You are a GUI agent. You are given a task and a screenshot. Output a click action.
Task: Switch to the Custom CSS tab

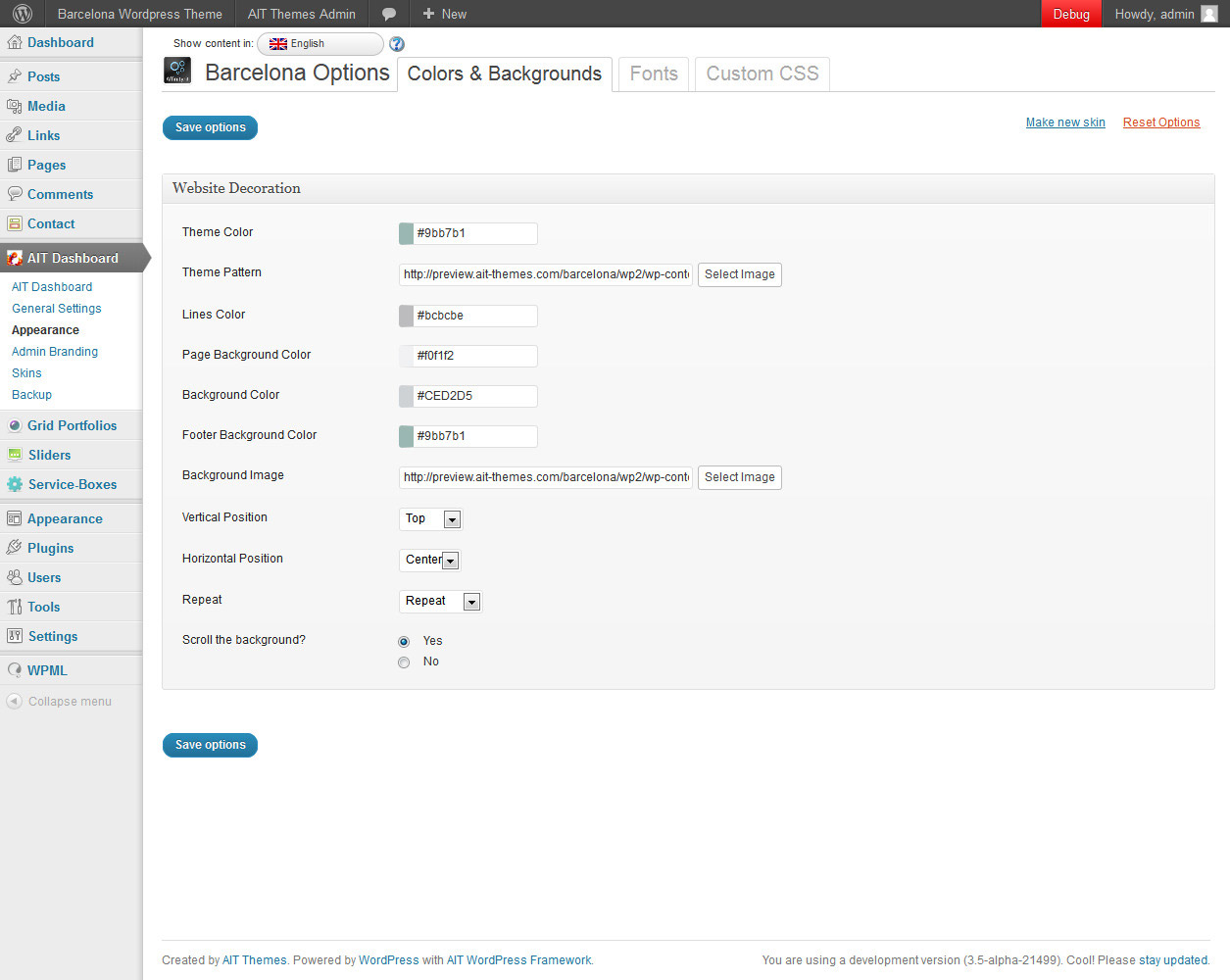[763, 74]
